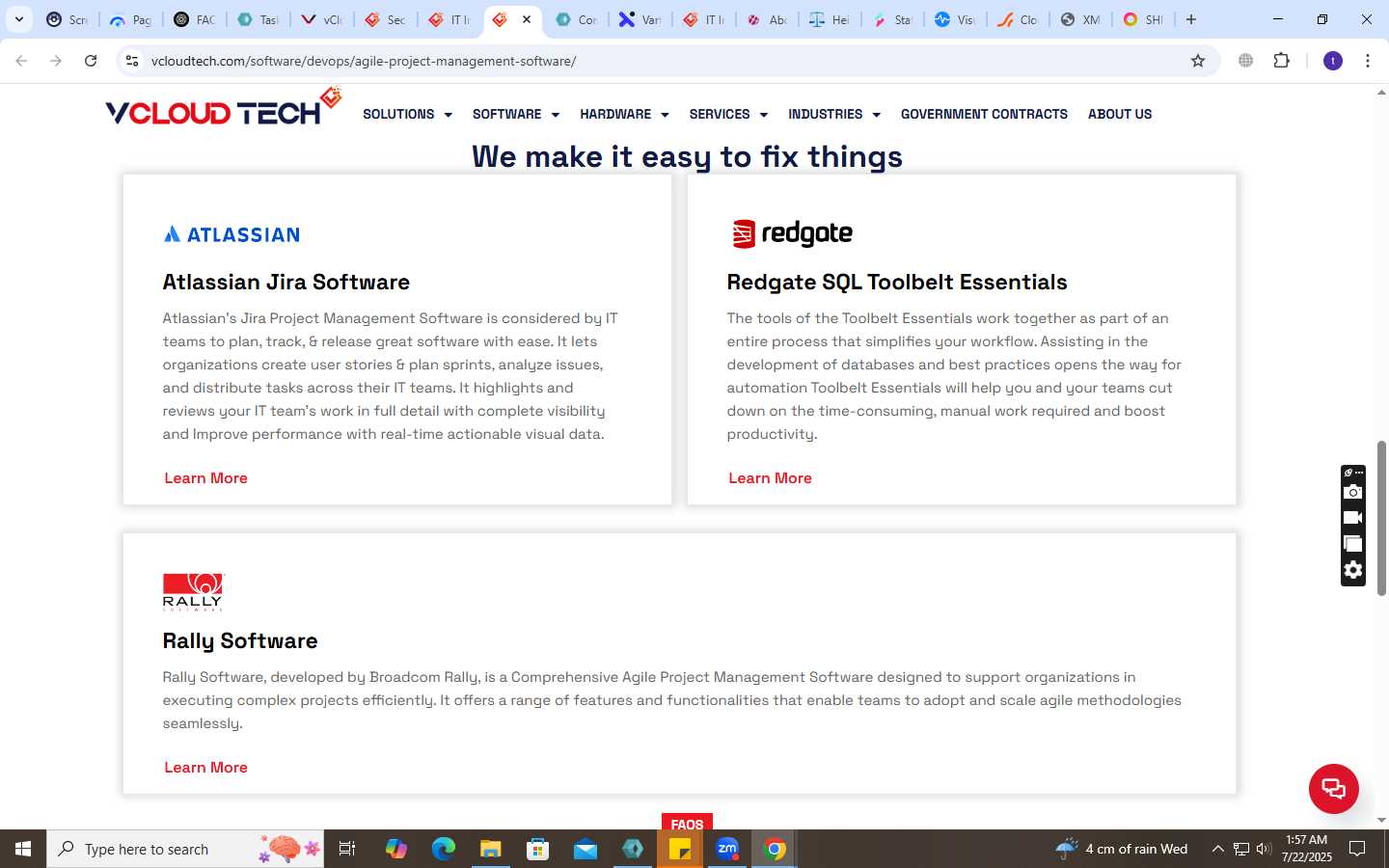Open Government Contracts page
The image size is (1389, 868).
tap(984, 114)
